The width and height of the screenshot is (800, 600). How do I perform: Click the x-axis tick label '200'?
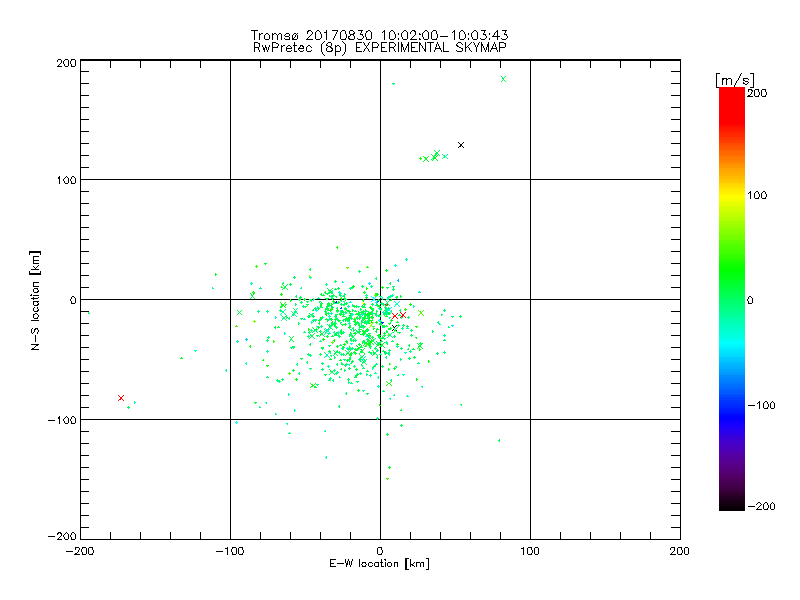pos(680,551)
